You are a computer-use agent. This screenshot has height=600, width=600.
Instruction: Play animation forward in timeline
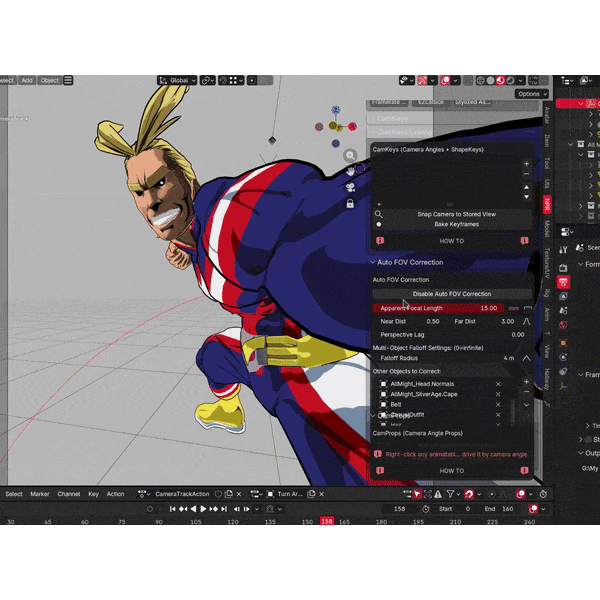[x=203, y=509]
